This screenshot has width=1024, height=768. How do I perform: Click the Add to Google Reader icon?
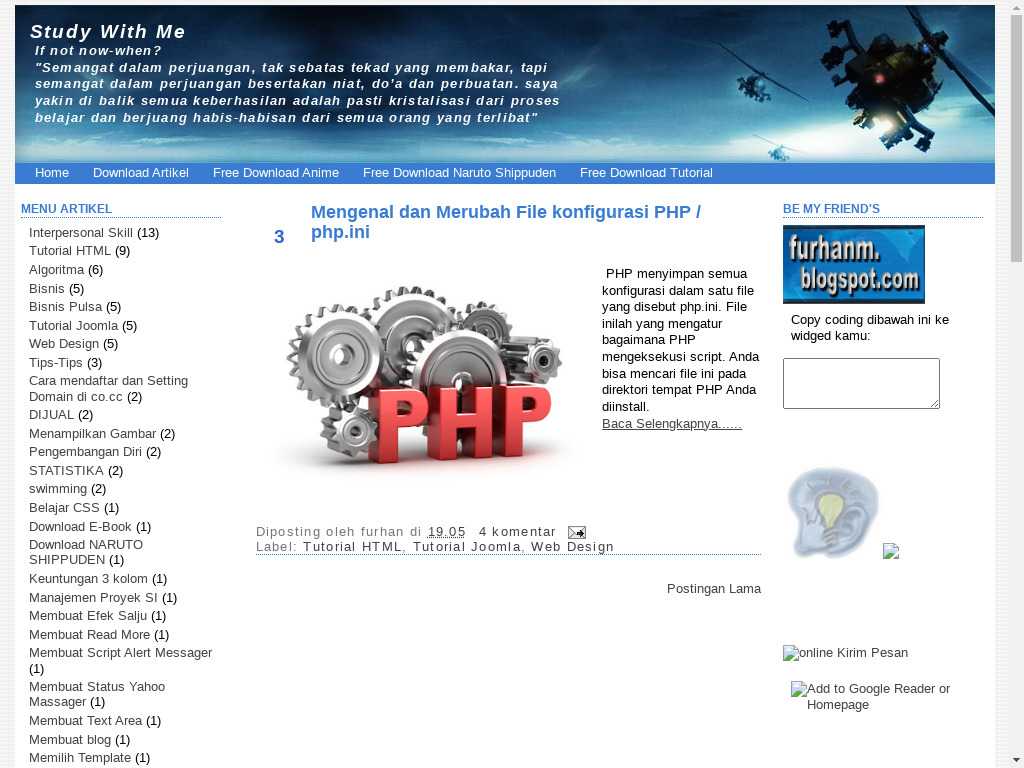pyautogui.click(x=799, y=689)
